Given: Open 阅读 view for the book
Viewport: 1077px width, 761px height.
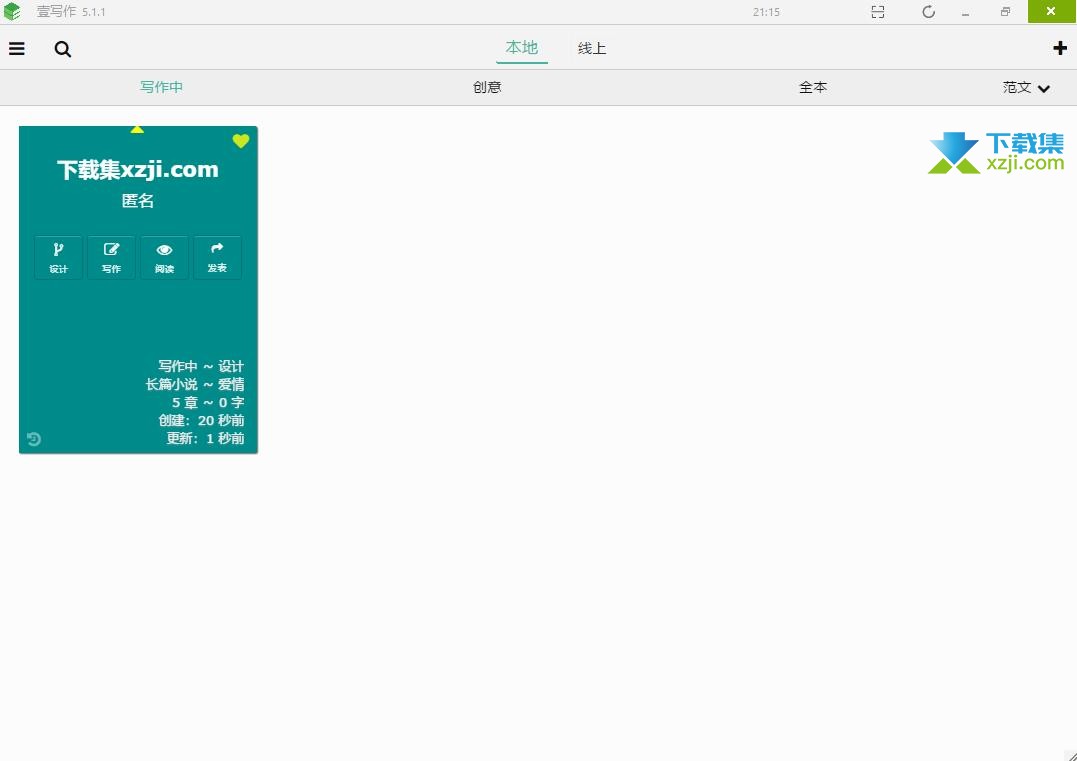Looking at the screenshot, I should tap(164, 258).
